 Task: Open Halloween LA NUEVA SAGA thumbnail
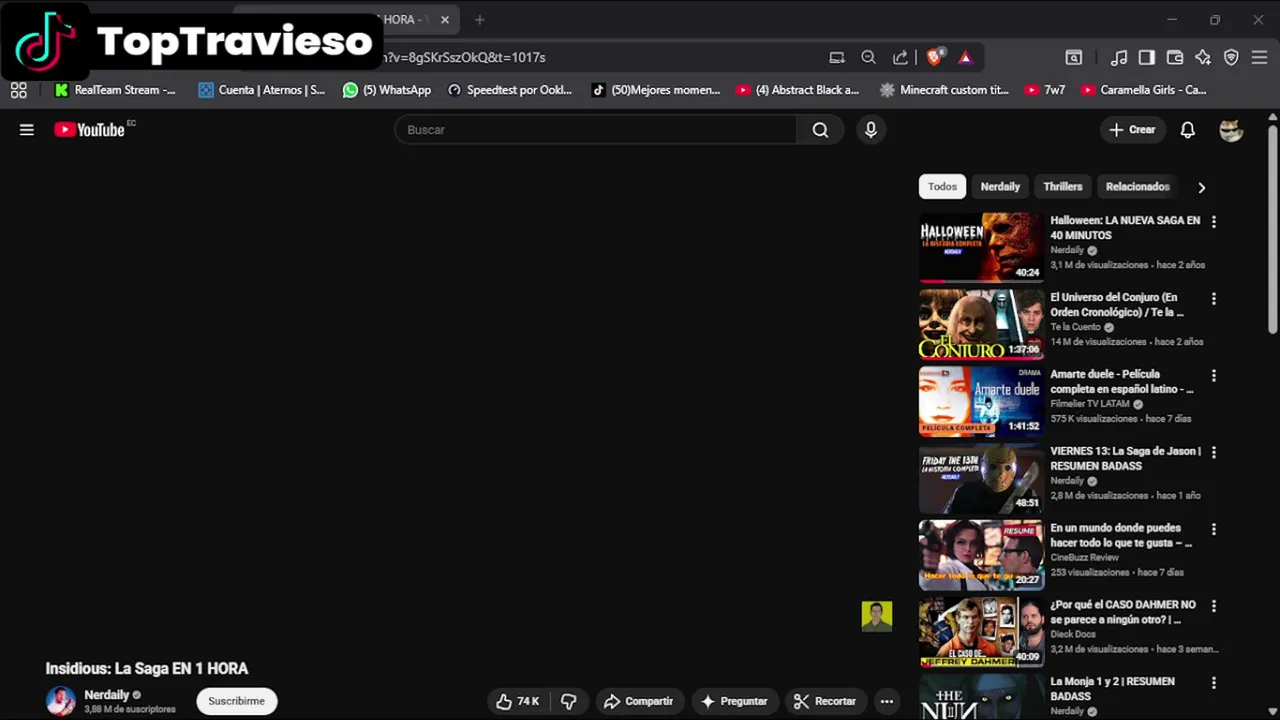(x=981, y=247)
